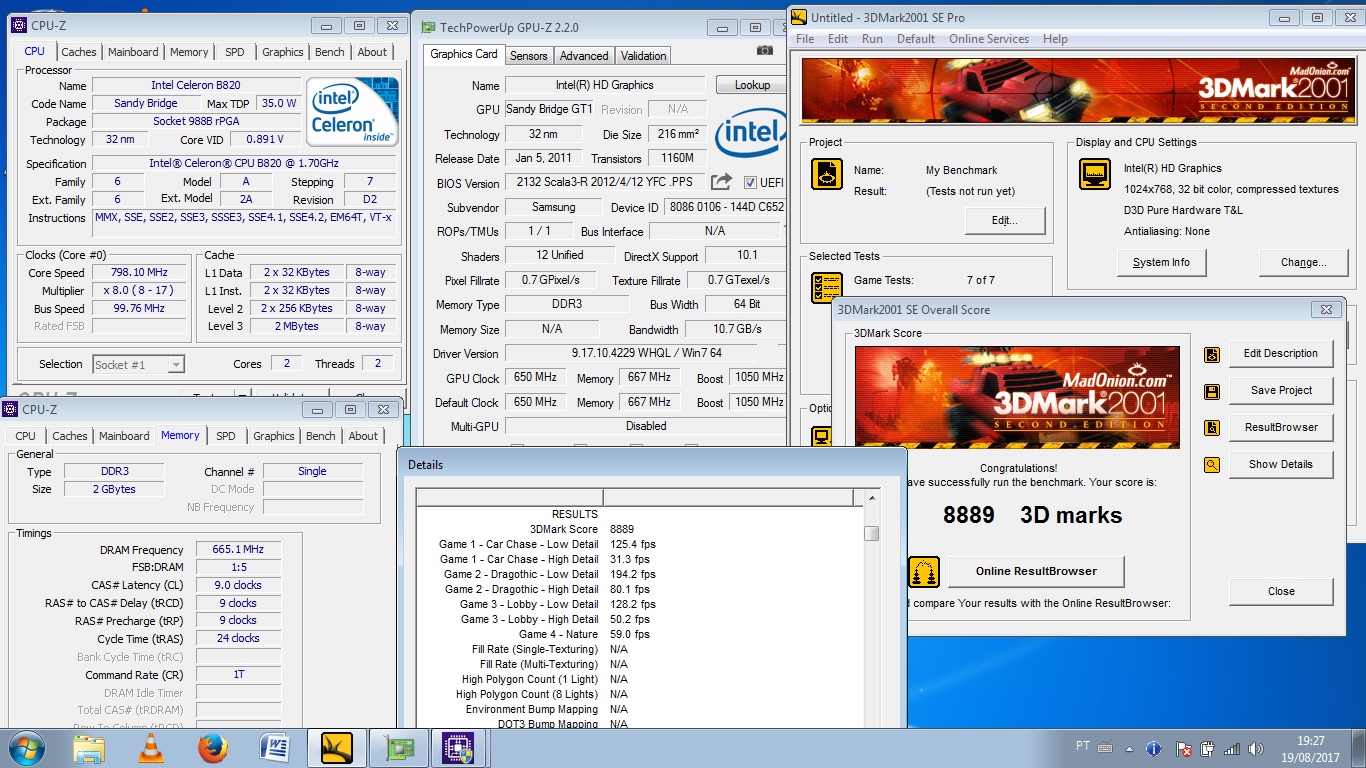Open Action Center flag tray icon
The width and height of the screenshot is (1366, 768).
coord(1183,748)
